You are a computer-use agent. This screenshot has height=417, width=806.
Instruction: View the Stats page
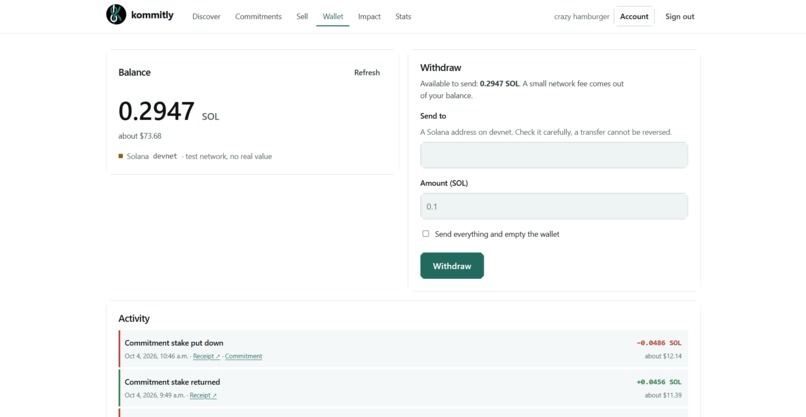pos(403,16)
